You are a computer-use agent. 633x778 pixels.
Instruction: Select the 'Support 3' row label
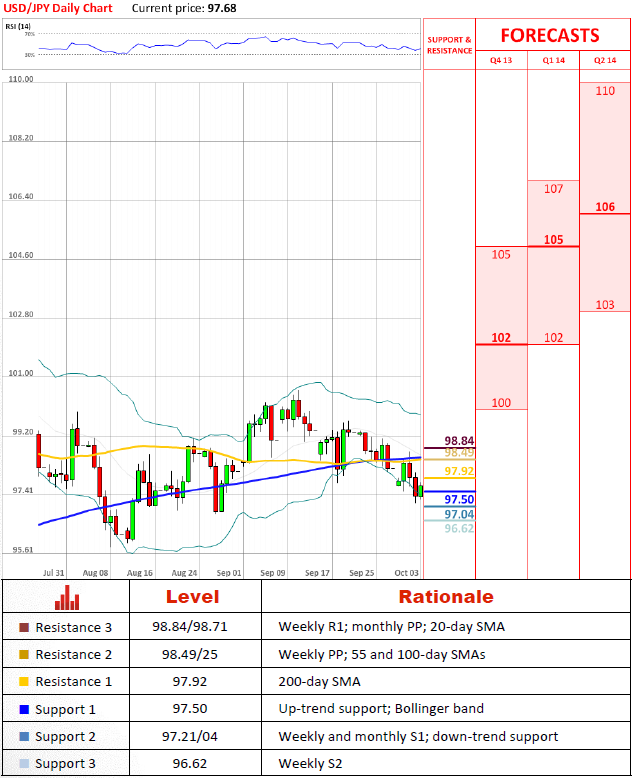[65, 764]
